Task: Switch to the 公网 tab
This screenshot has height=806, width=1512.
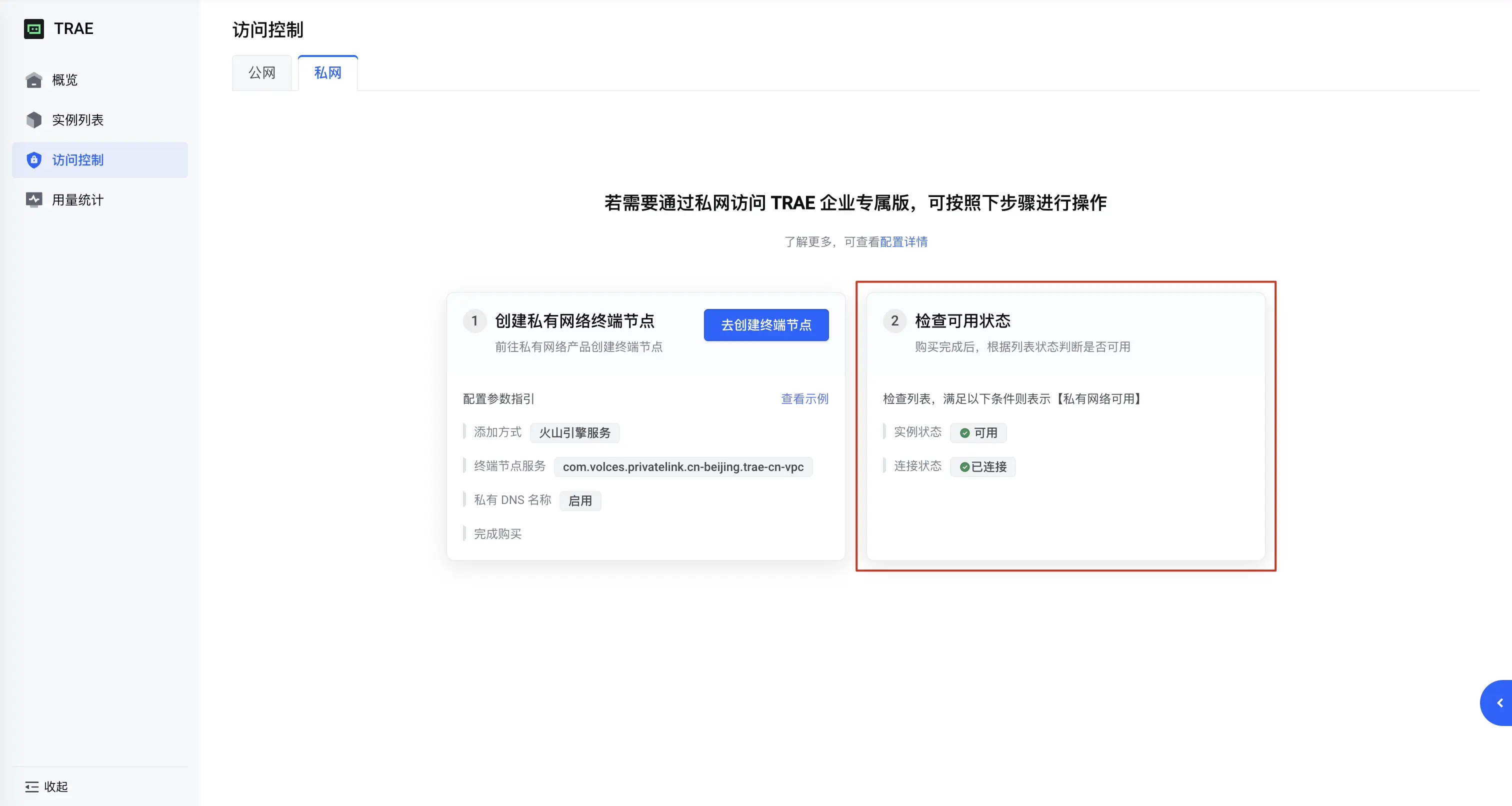Action: (262, 73)
